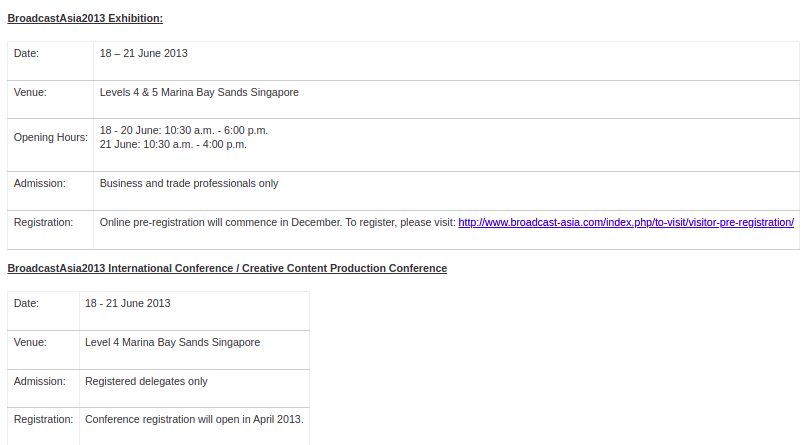This screenshot has height=445, width=803.
Task: Click 'Business and trade professionals only'
Action: [x=189, y=183]
